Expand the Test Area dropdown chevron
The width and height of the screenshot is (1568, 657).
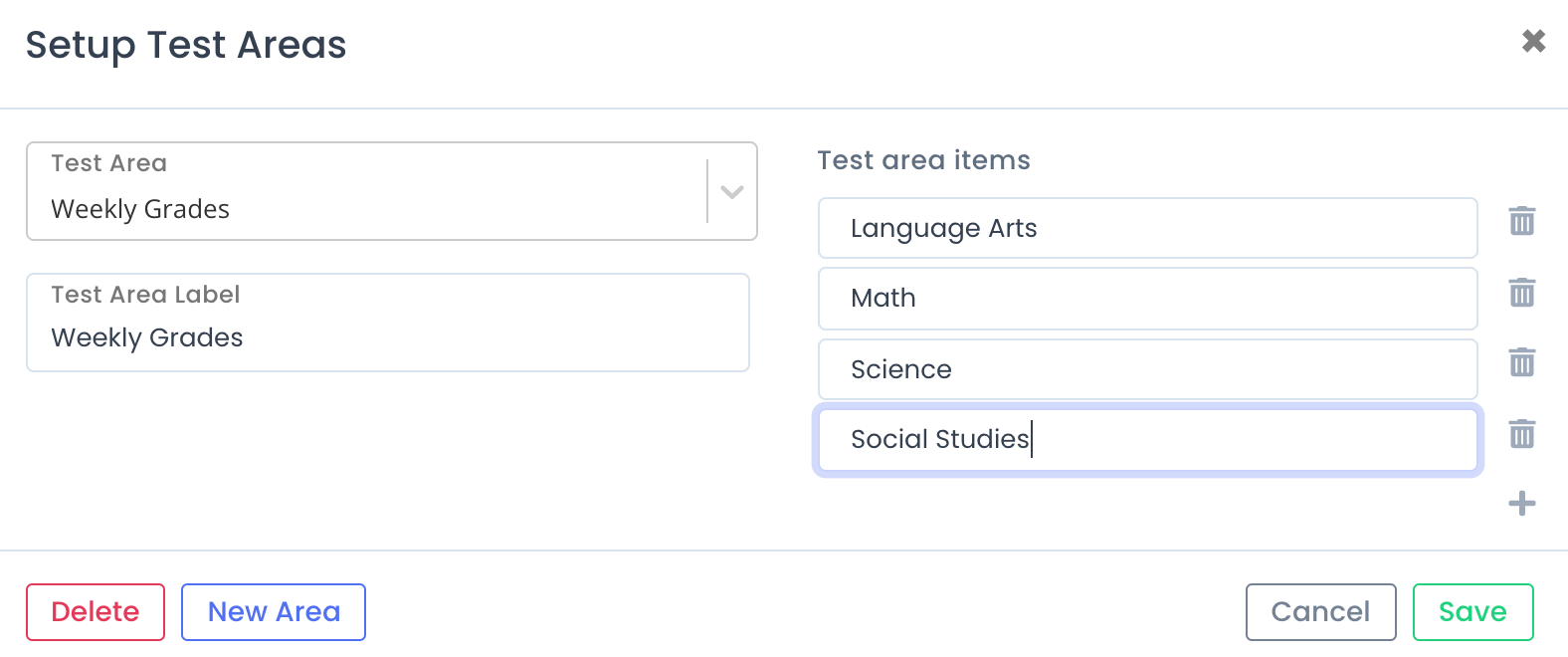tap(732, 192)
